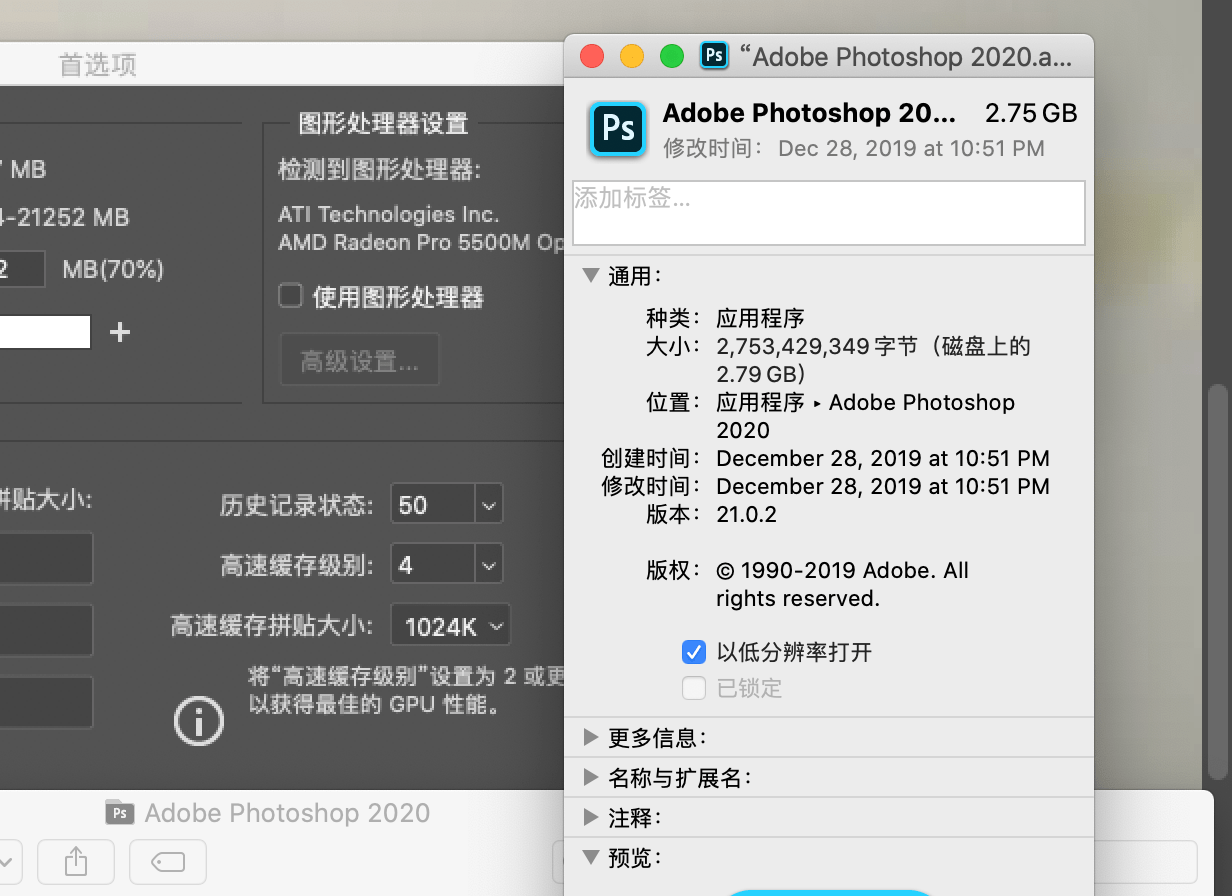The image size is (1232, 896).
Task: Click the Share icon in the Finder toolbar
Action: point(75,861)
